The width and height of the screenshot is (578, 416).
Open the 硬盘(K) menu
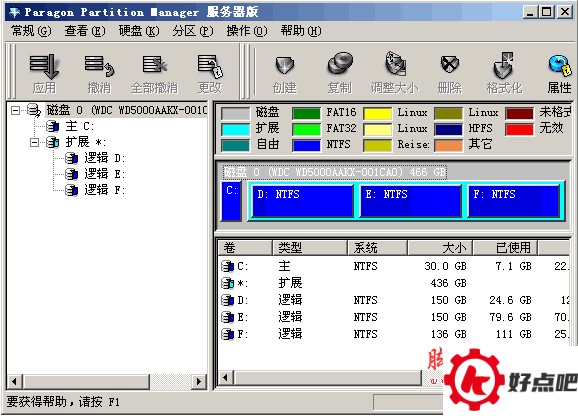[x=139, y=31]
